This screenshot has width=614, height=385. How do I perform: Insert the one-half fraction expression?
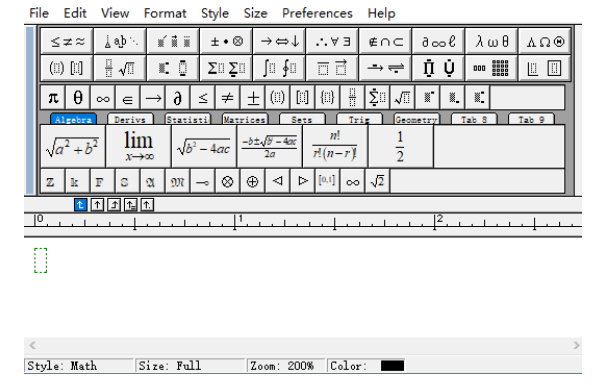[x=401, y=146]
